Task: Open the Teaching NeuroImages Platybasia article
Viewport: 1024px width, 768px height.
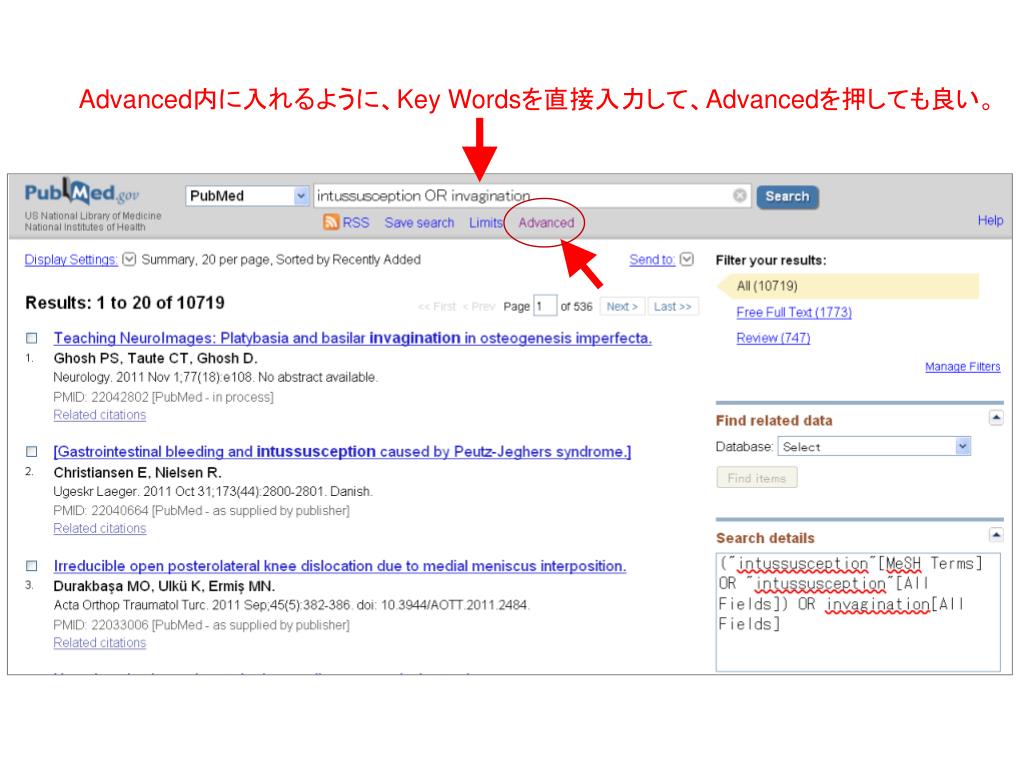Action: pos(353,338)
